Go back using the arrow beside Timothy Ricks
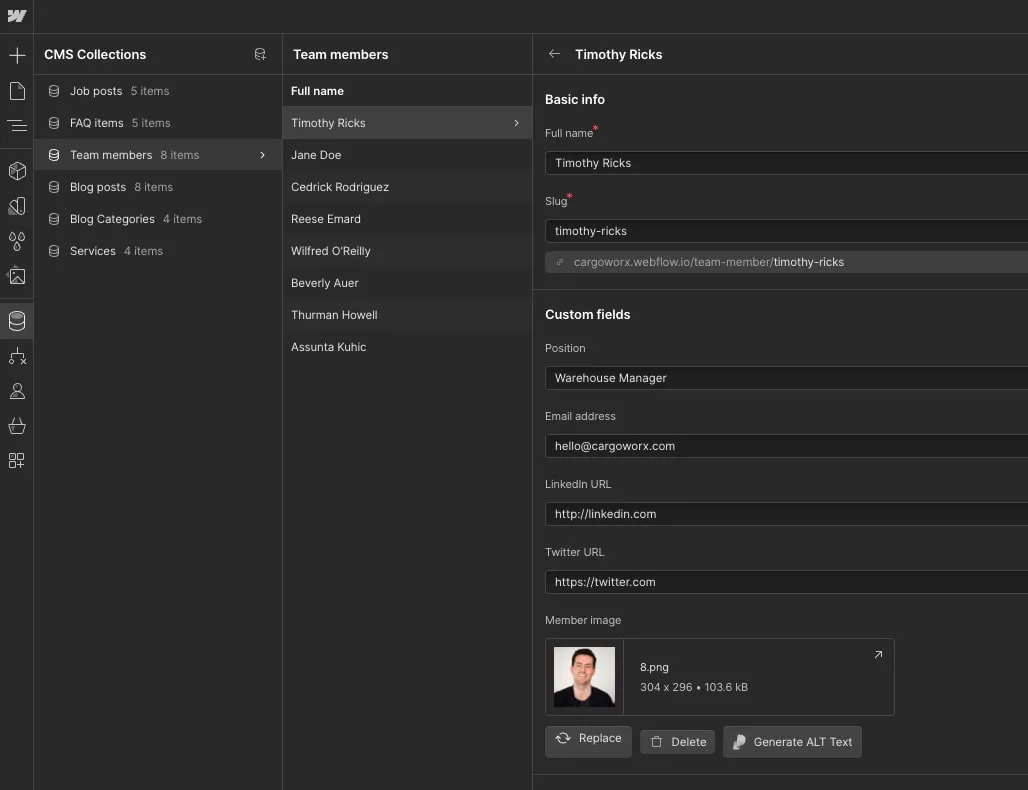 (555, 54)
